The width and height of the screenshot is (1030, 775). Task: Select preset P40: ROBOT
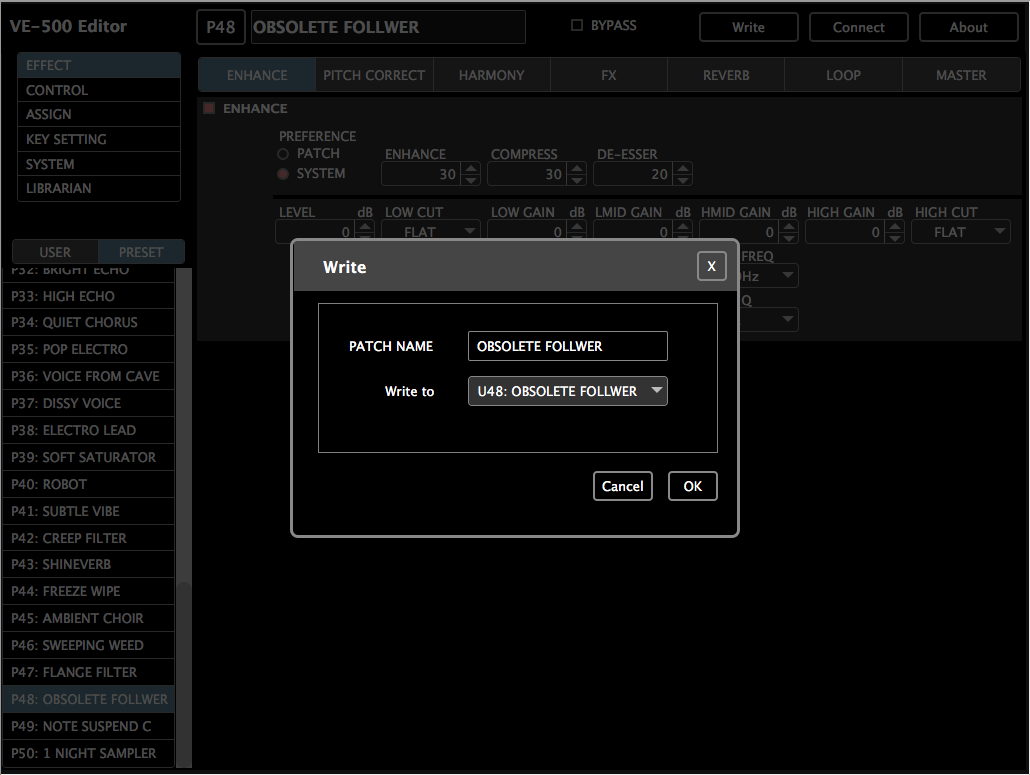tap(89, 484)
